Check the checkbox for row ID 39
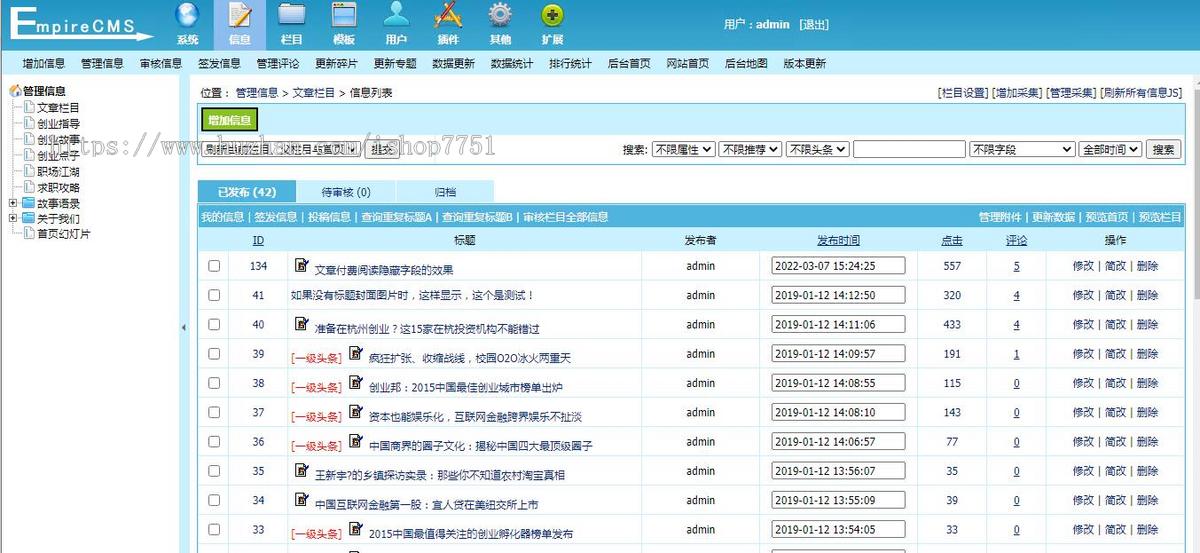The width and height of the screenshot is (1200, 553). [x=214, y=354]
